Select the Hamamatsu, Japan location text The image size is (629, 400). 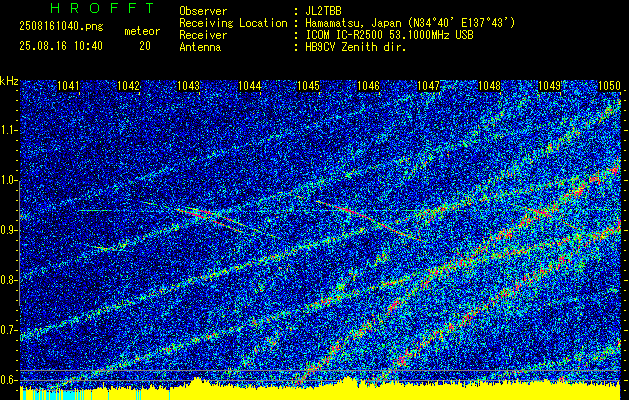410,23
